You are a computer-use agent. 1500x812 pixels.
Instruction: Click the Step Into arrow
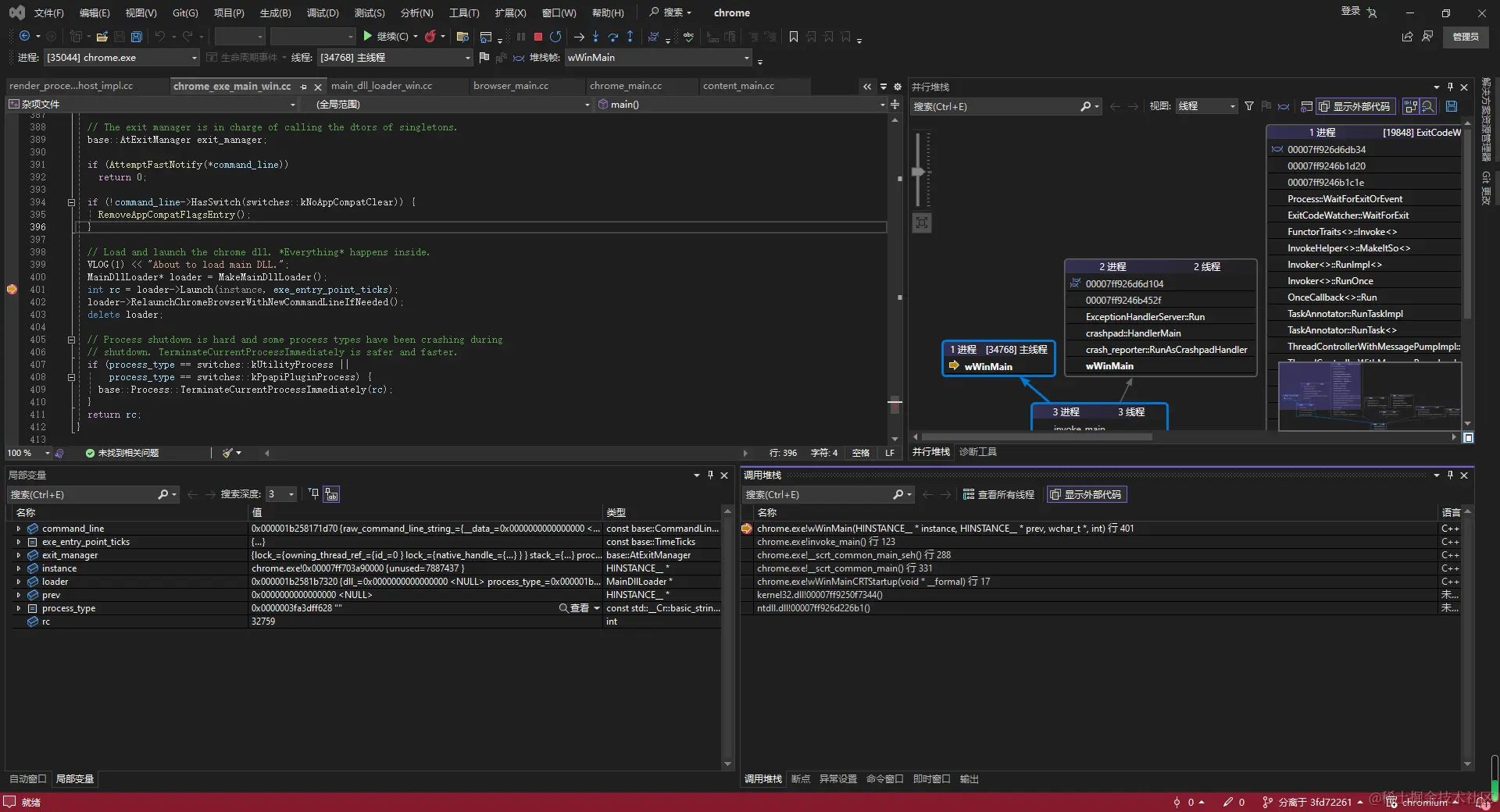[x=595, y=36]
